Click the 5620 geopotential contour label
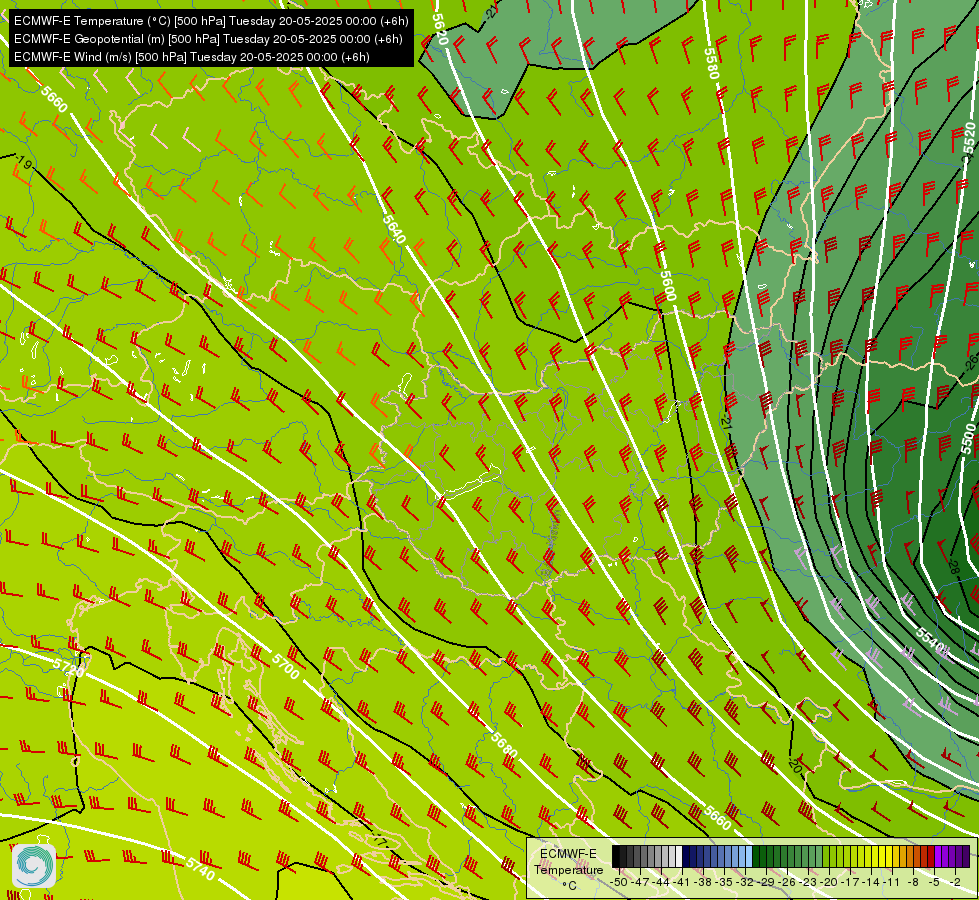Screen dimensions: 979x900 coord(440,28)
